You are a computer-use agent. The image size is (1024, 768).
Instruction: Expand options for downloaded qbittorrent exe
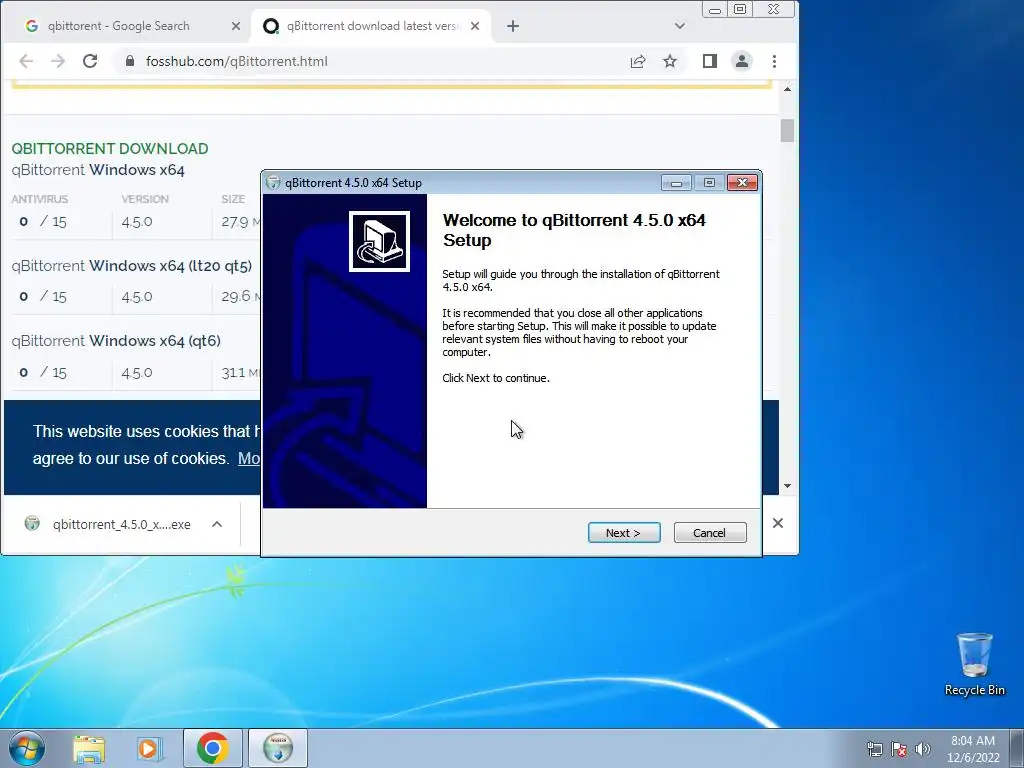(x=217, y=524)
